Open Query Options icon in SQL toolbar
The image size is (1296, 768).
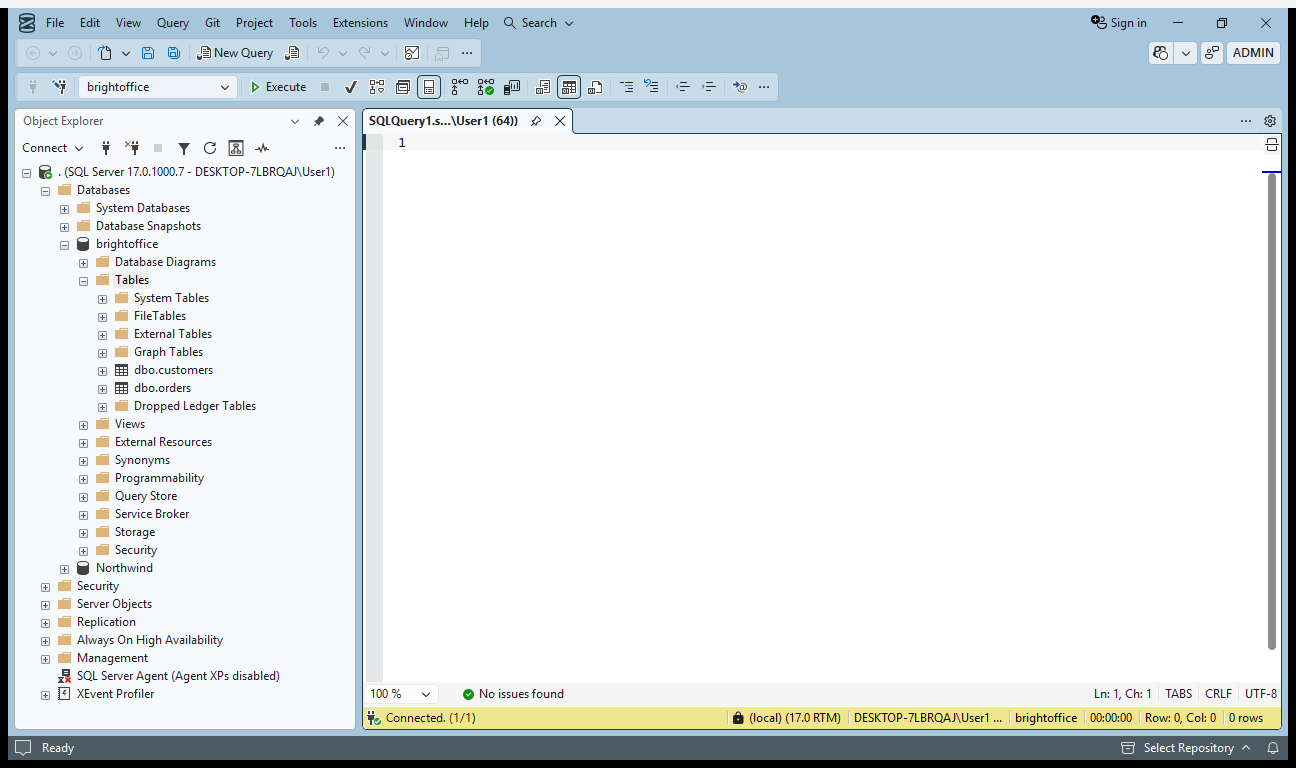point(403,87)
